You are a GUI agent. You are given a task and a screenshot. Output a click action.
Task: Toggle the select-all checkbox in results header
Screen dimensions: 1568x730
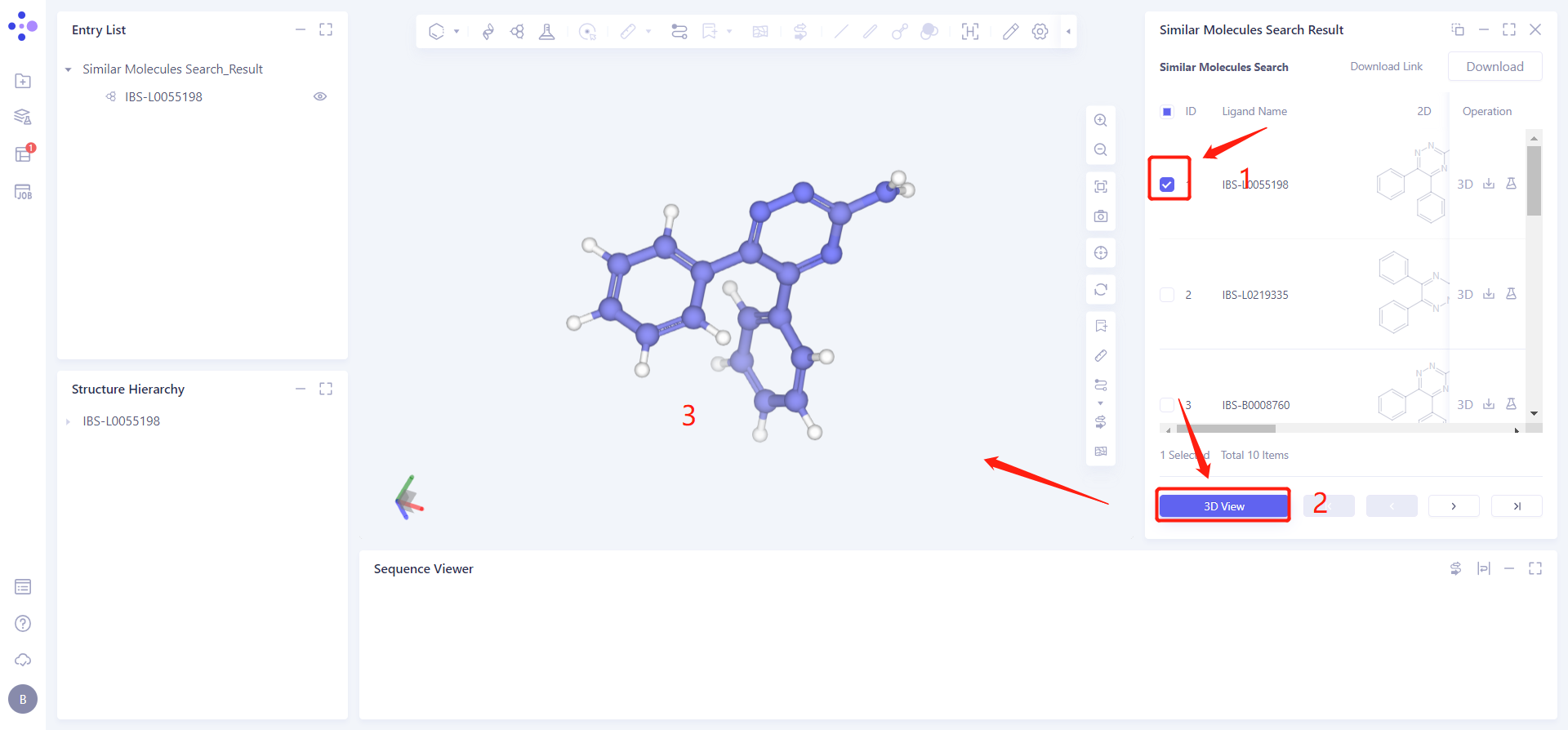coord(1167,111)
